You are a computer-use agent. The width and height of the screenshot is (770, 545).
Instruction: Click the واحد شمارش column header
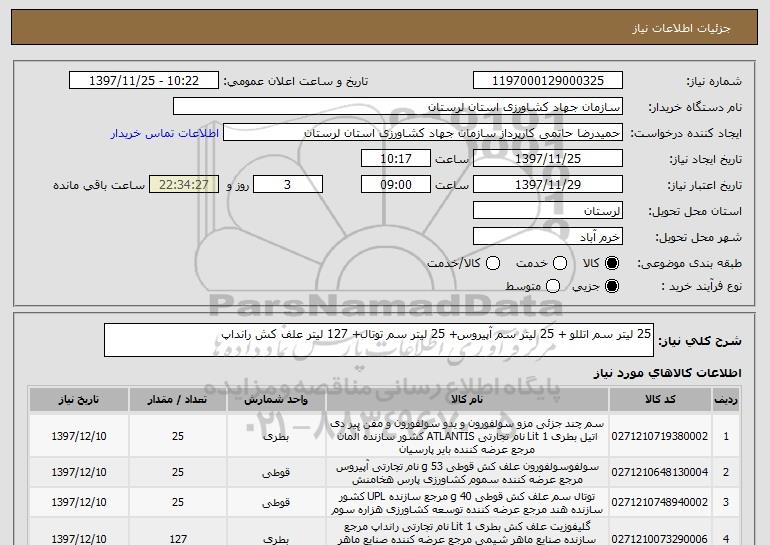(x=276, y=400)
